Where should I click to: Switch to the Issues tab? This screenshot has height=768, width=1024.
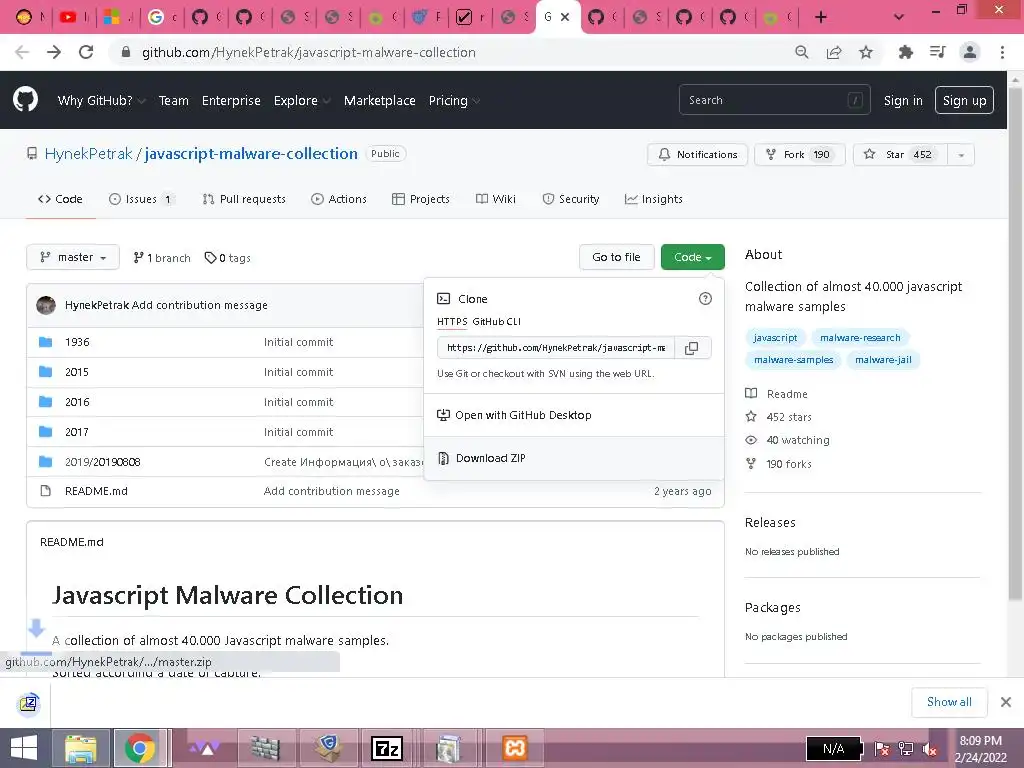coord(142,199)
